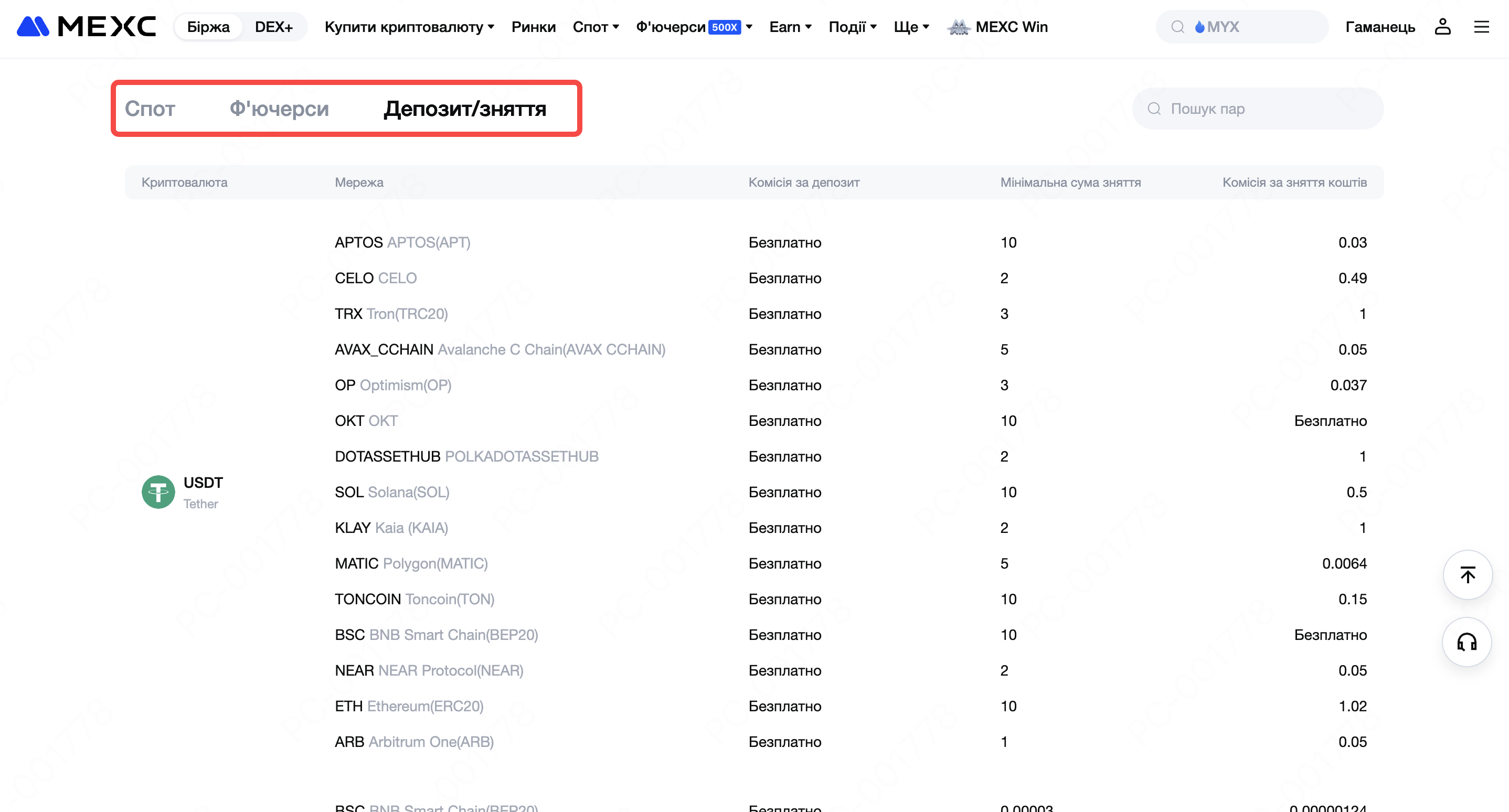
Task: Click the MEXC Win mountain icon
Action: (x=959, y=27)
